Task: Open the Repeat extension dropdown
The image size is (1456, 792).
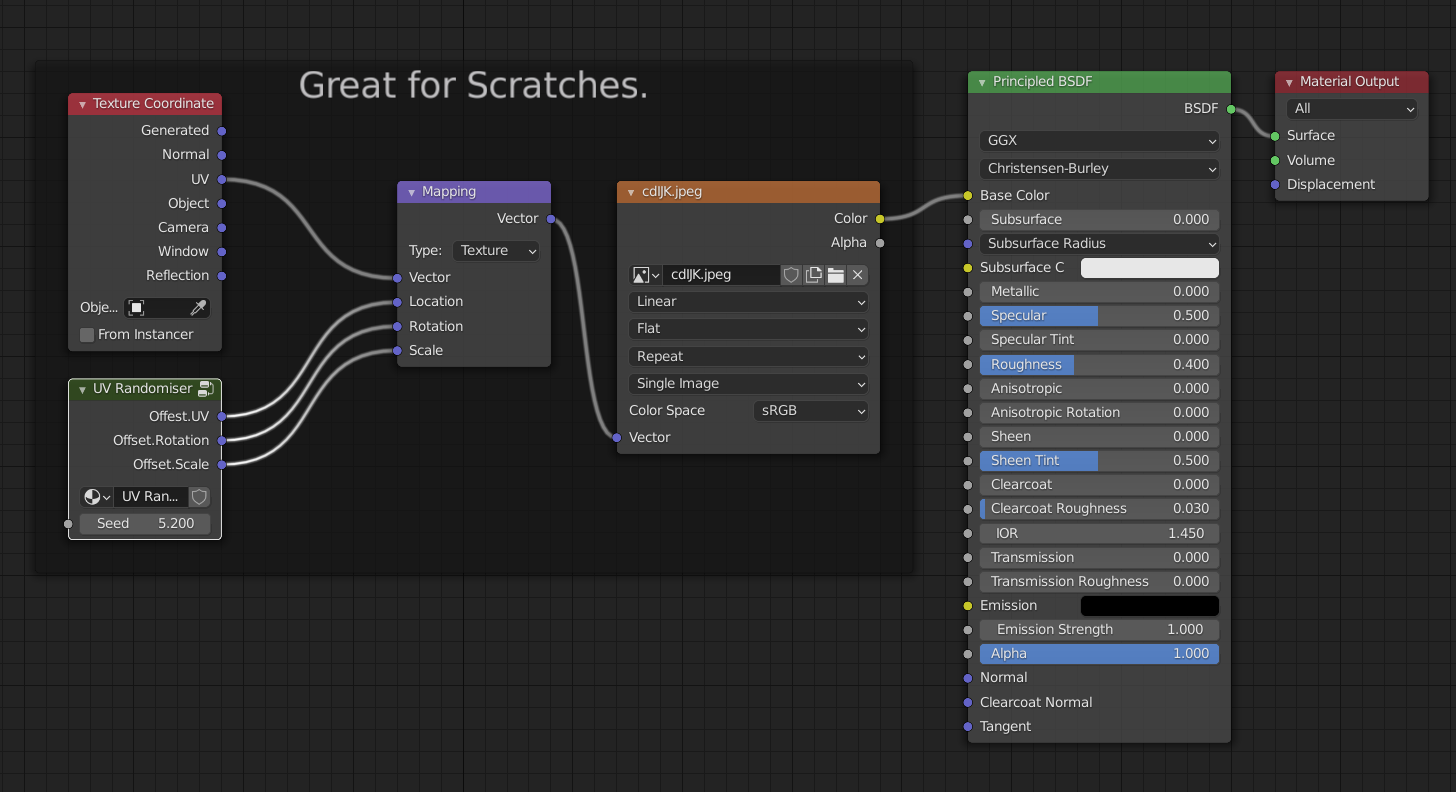Action: tap(748, 356)
